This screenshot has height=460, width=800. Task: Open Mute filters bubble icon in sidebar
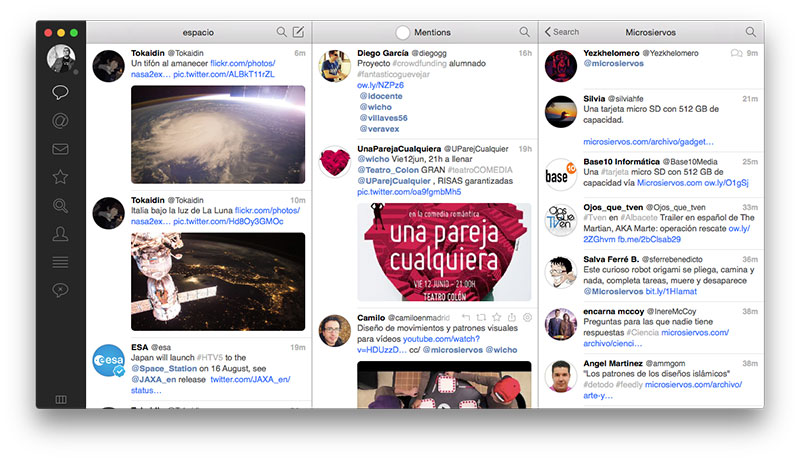[x=60, y=290]
